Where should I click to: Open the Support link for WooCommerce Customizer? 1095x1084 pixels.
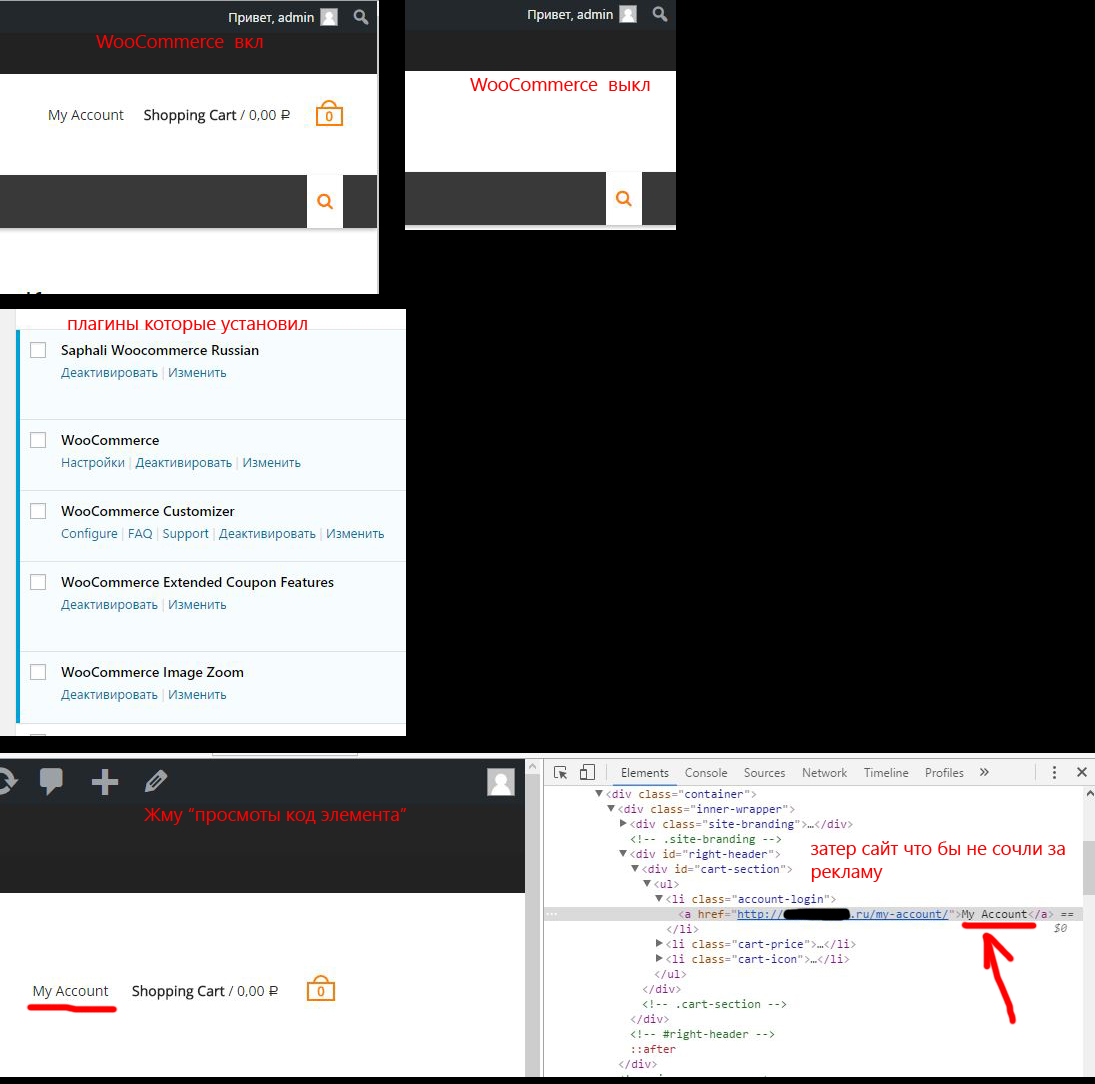(185, 534)
